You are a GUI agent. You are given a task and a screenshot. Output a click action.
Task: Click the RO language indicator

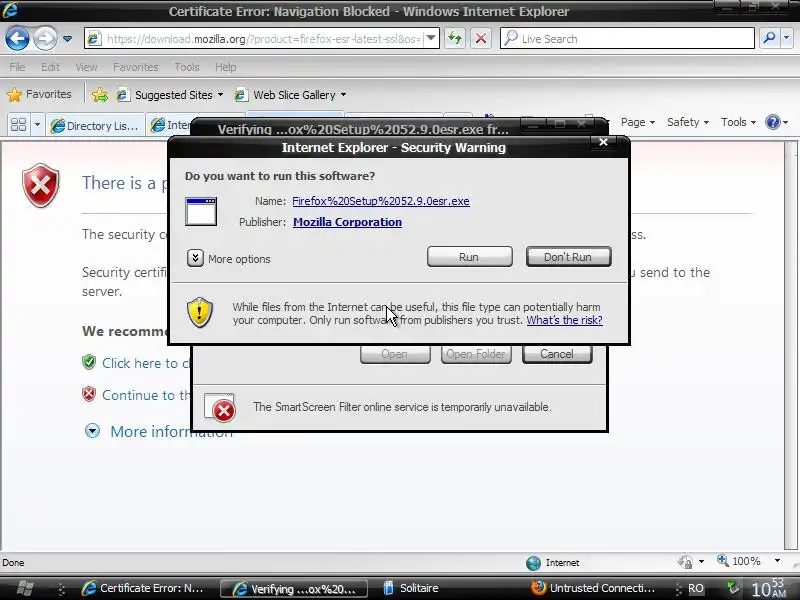click(x=695, y=588)
